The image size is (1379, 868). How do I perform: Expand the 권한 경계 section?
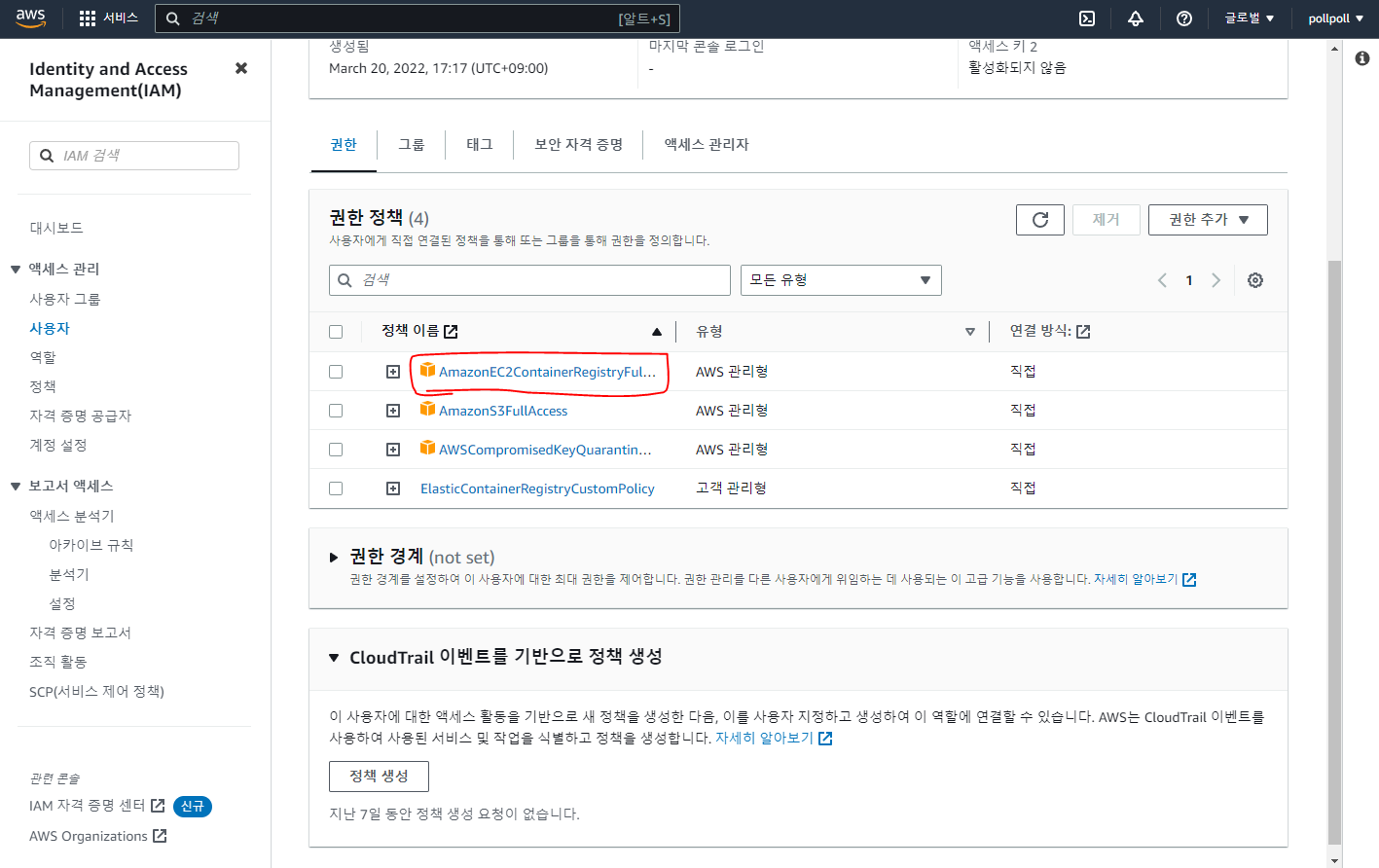(x=334, y=558)
